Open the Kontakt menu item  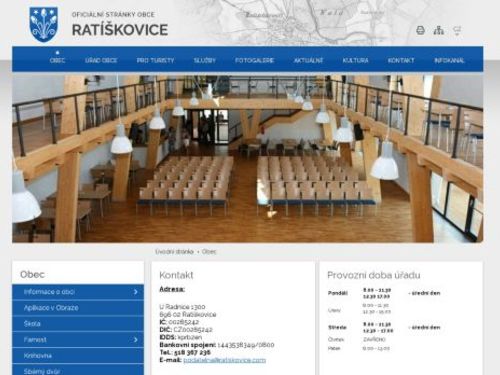[401, 60]
